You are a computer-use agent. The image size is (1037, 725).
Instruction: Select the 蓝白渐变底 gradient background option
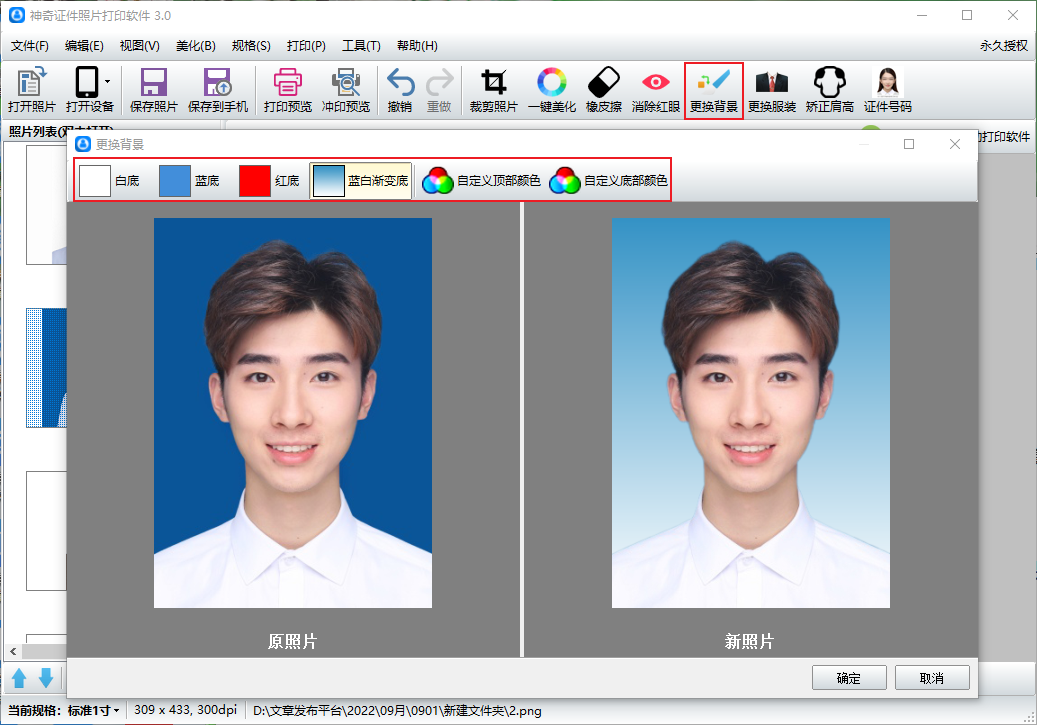coord(361,181)
